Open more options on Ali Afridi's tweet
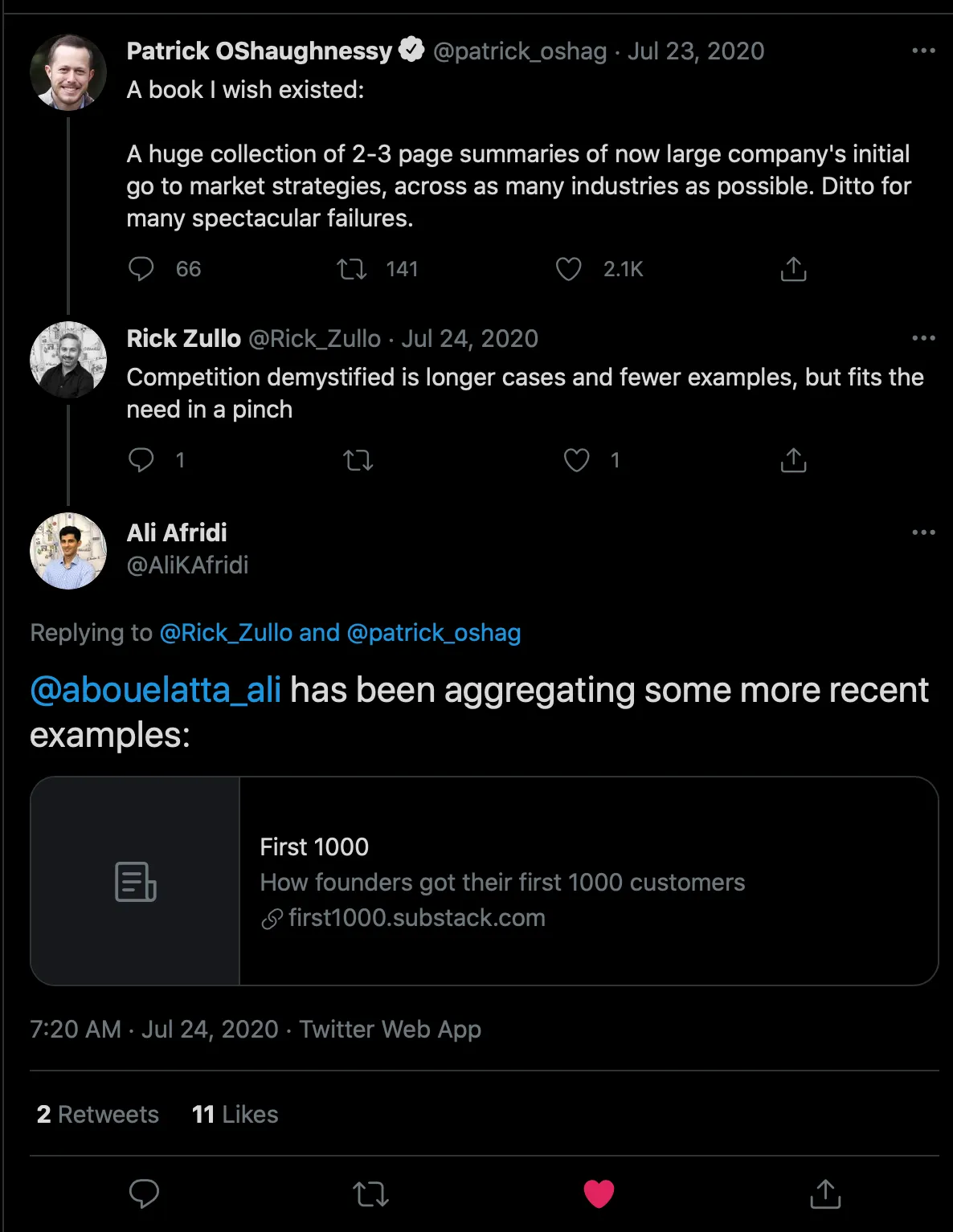Viewport: 953px width, 1232px height. pos(923,532)
